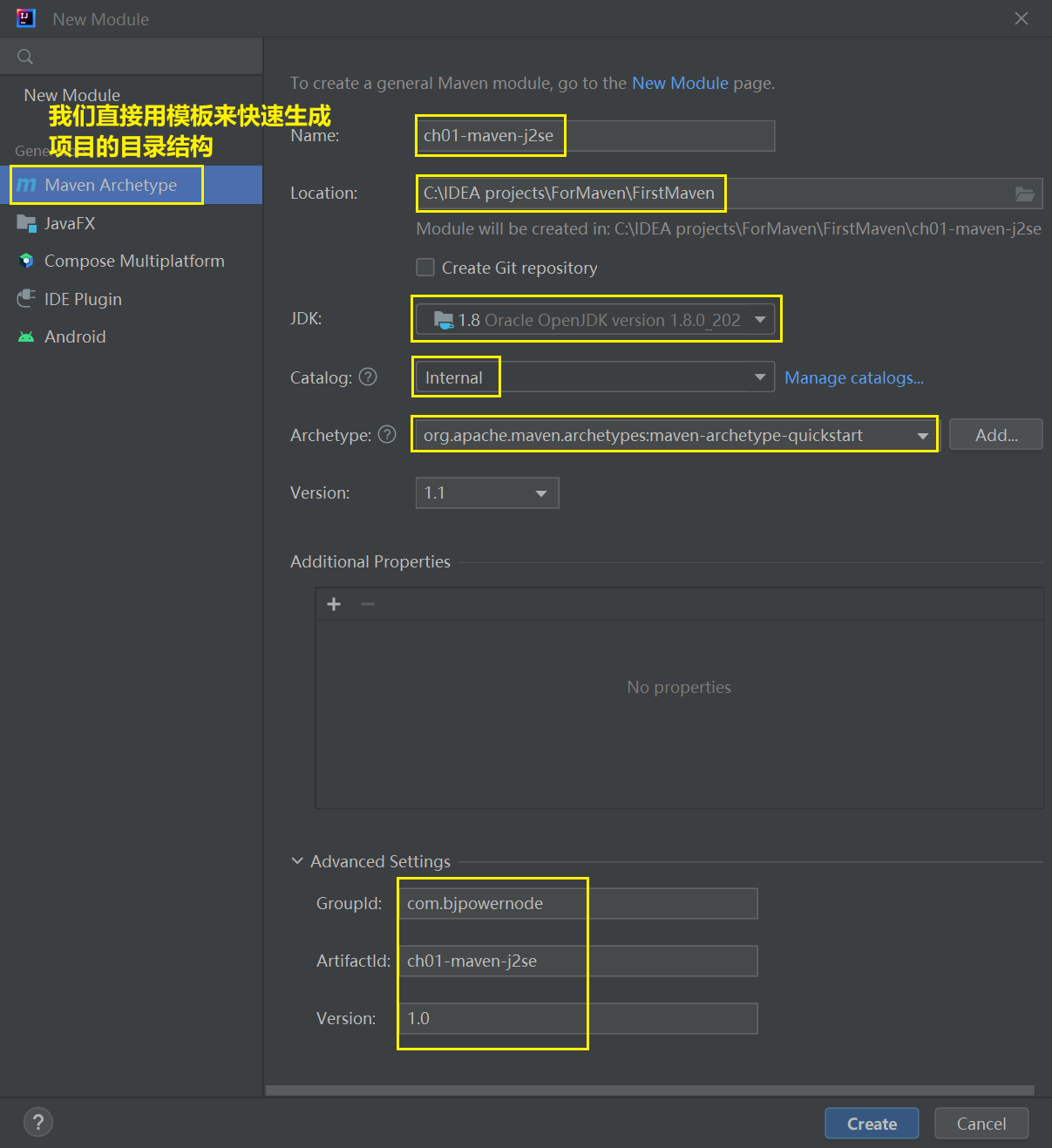Select Compose Multiplatform generator

tap(132, 261)
